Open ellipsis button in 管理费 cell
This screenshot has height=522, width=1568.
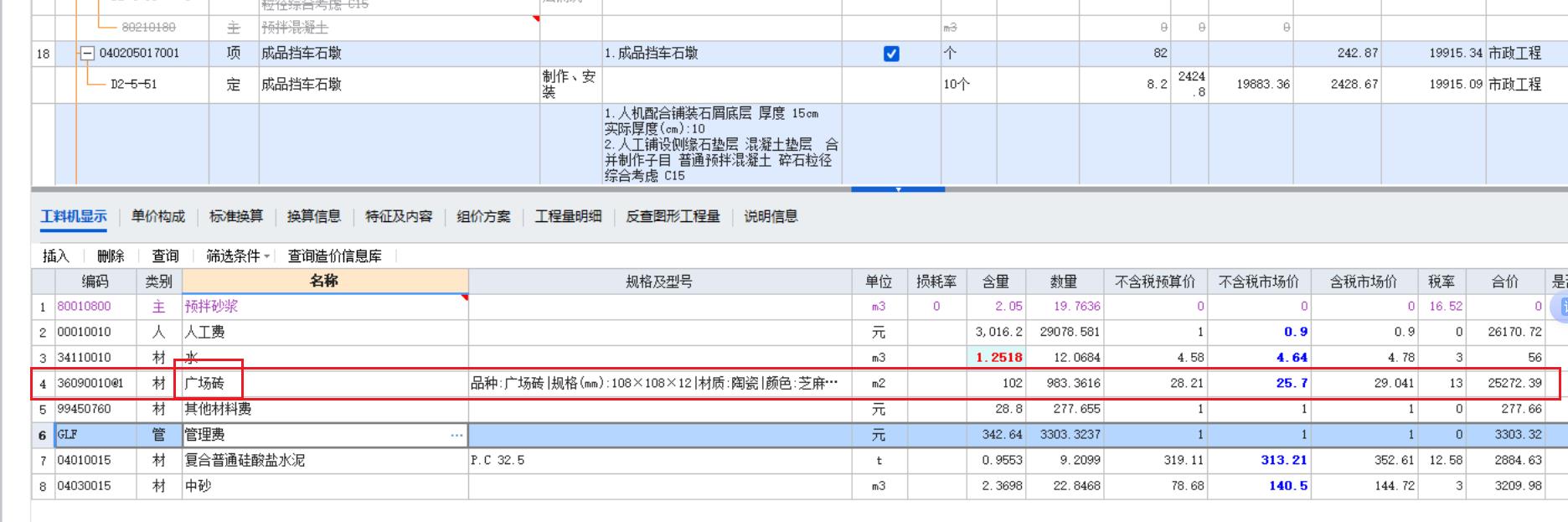(x=456, y=435)
